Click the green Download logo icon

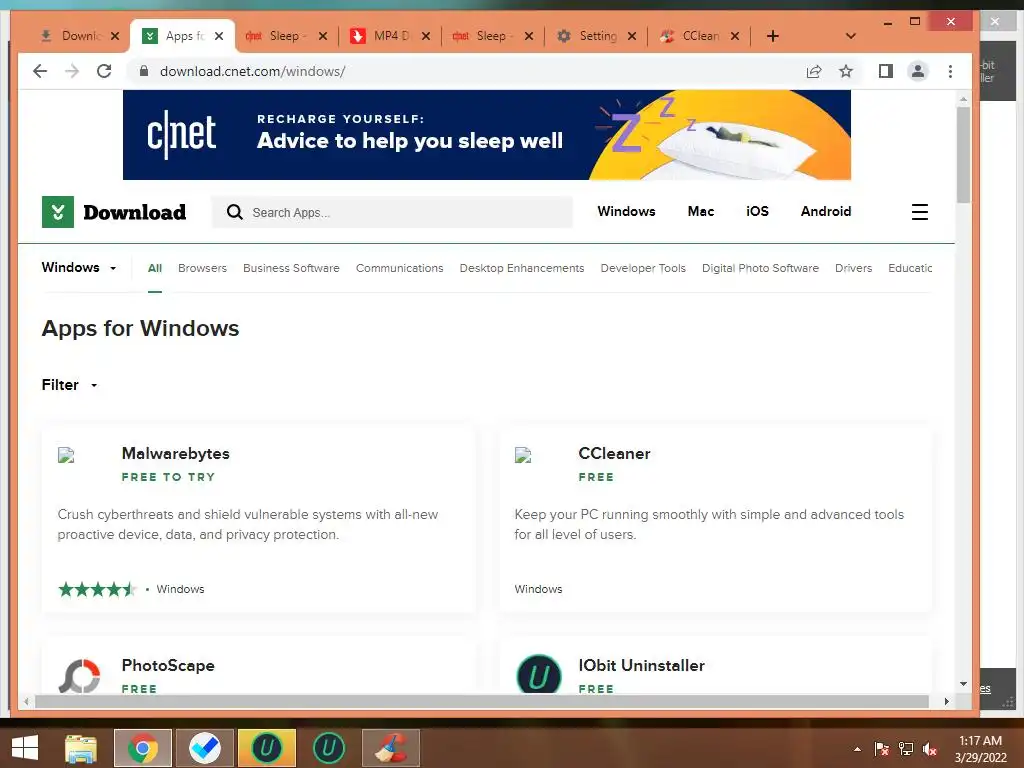tap(57, 212)
